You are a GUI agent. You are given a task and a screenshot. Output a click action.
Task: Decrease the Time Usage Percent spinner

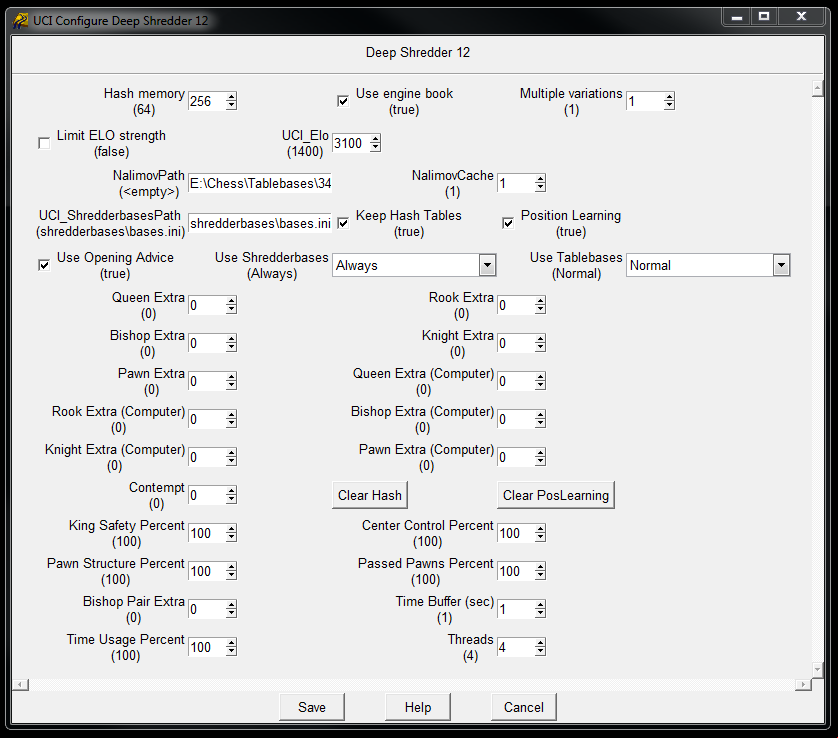point(231,651)
